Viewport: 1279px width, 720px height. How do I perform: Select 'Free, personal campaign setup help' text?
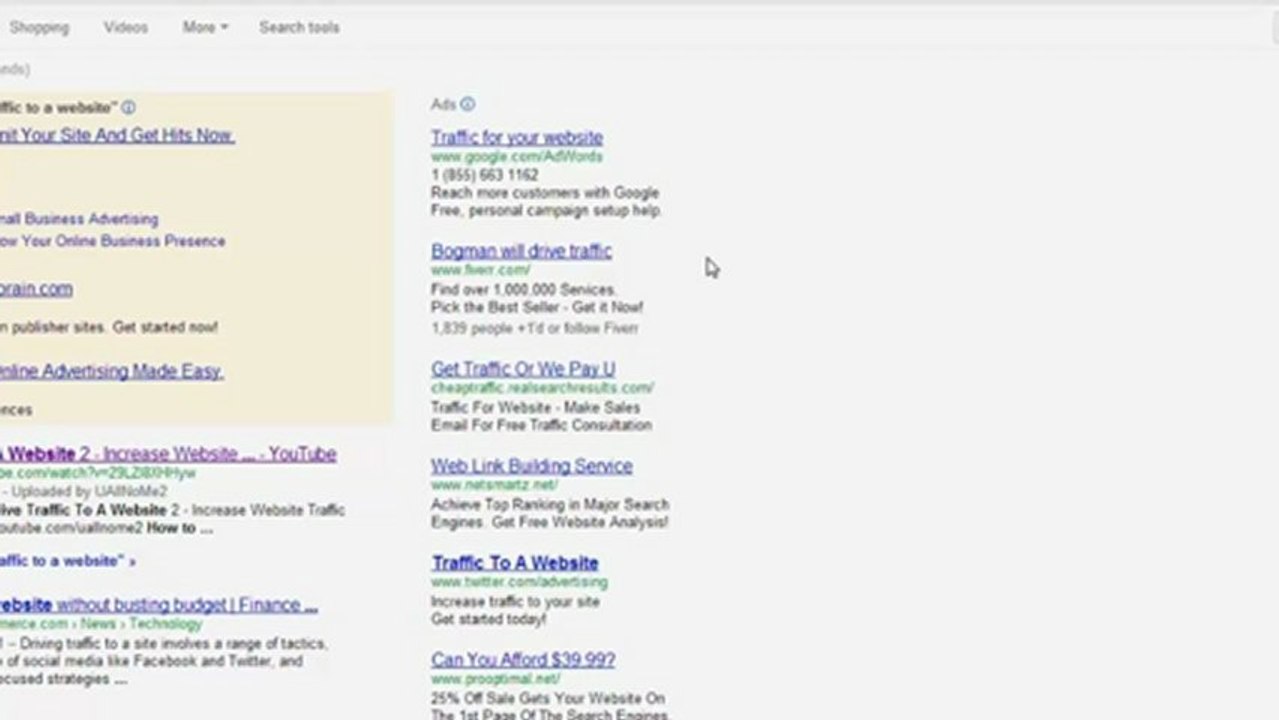coord(546,211)
